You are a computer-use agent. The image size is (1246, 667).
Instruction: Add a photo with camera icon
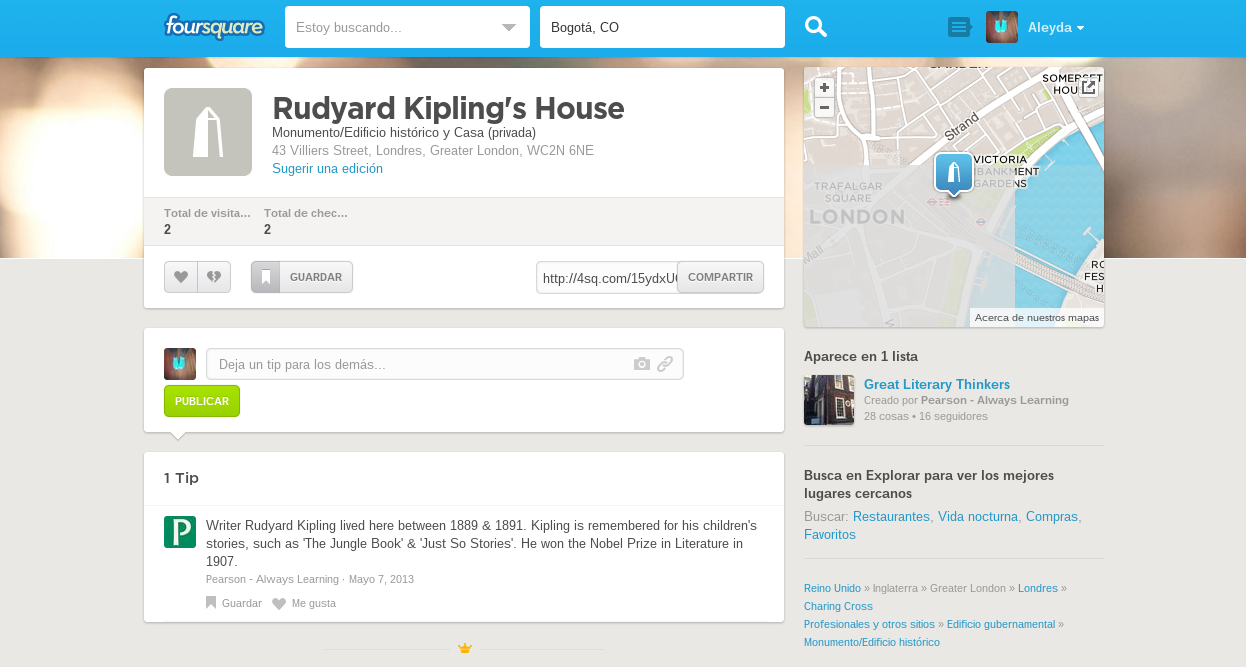coord(642,364)
